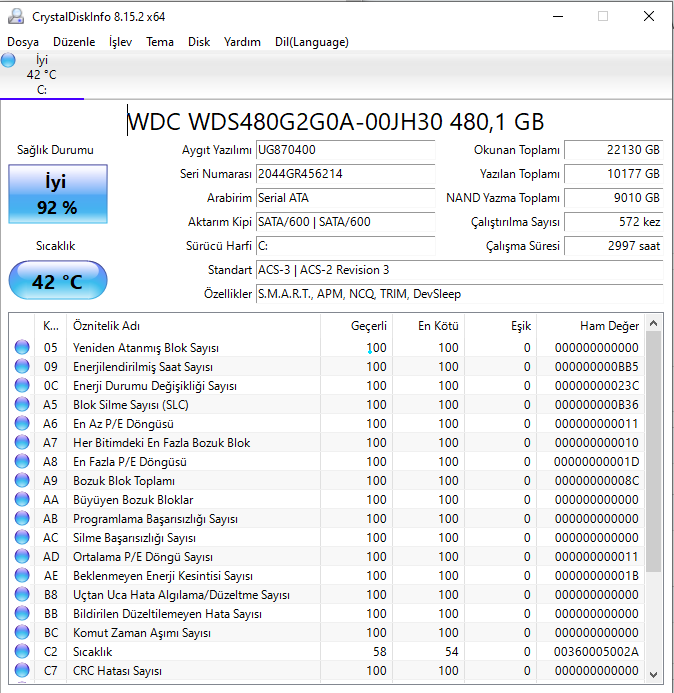674x693 pixels.
Task: Click the Arabirim field Serial ATA
Action: pyautogui.click(x=346, y=198)
